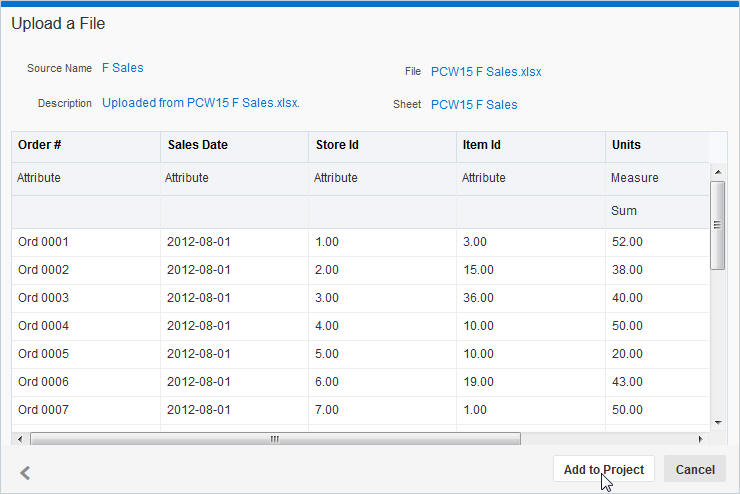Click the Item Id column header
The width and height of the screenshot is (740, 494).
(x=531, y=145)
